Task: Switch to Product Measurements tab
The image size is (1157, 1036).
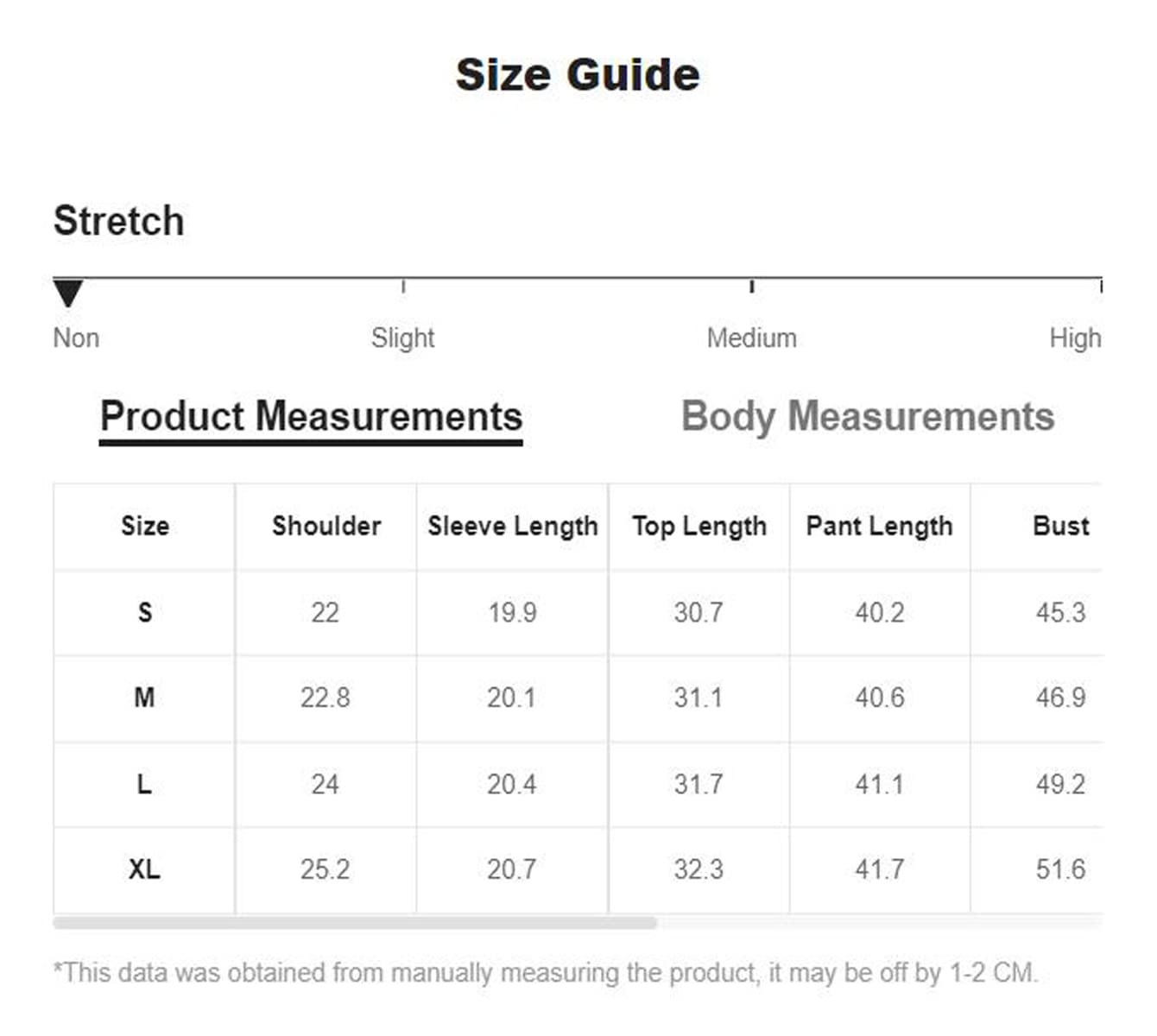Action: tap(311, 417)
